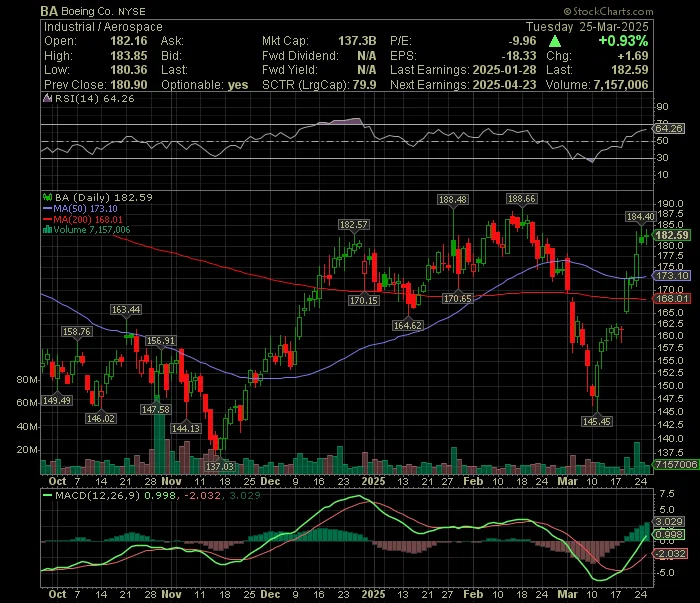Screen dimensions: 700x603
Task: Click the volume bars icon in the chart legend
Action: [x=47, y=230]
